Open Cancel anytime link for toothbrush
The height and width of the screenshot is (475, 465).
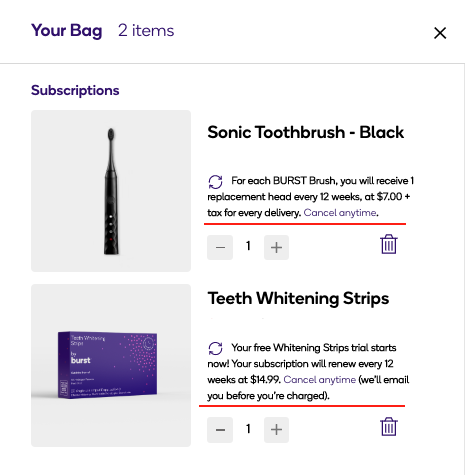click(x=340, y=213)
